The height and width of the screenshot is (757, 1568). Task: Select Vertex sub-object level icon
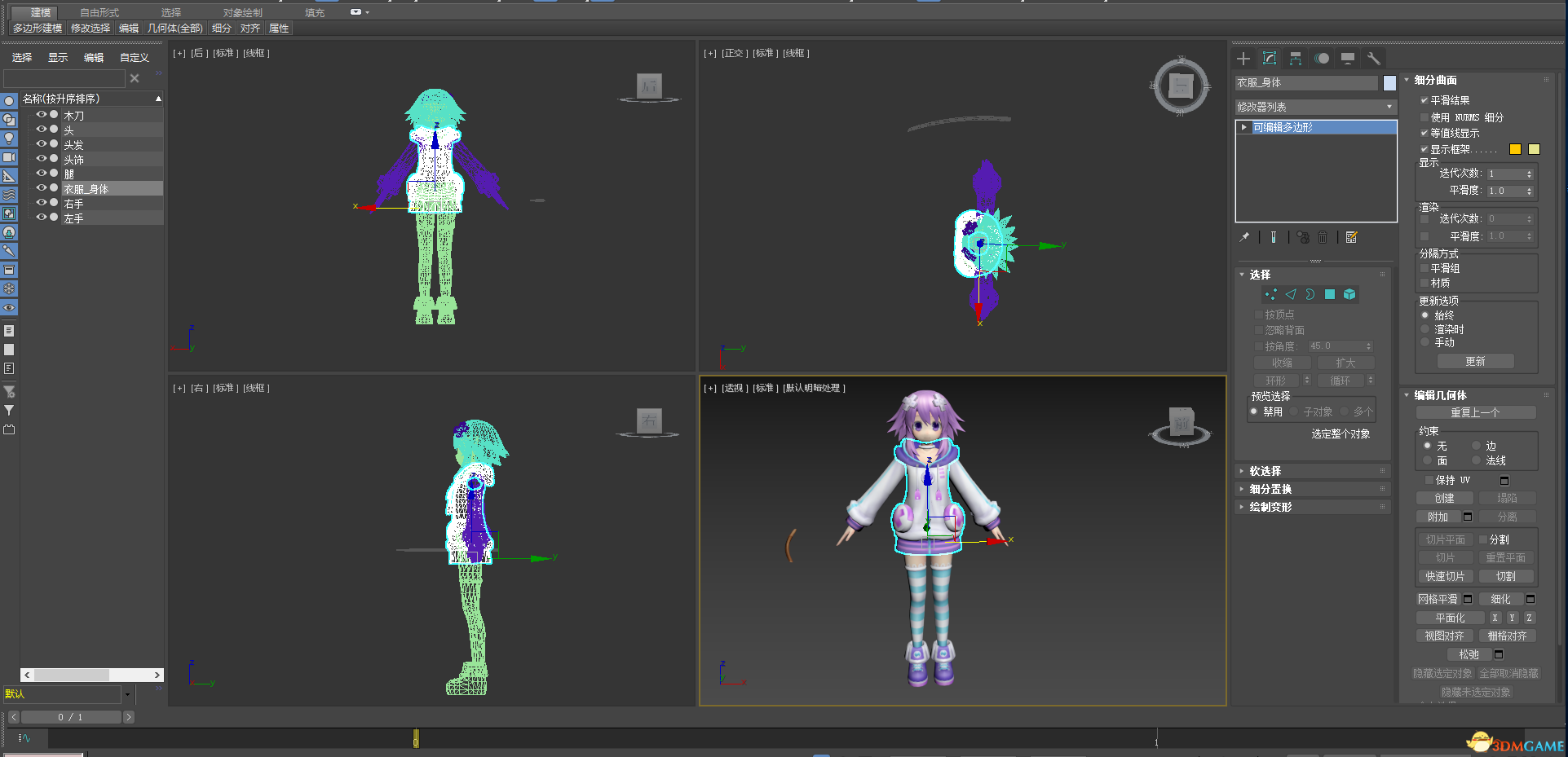click(x=1270, y=294)
